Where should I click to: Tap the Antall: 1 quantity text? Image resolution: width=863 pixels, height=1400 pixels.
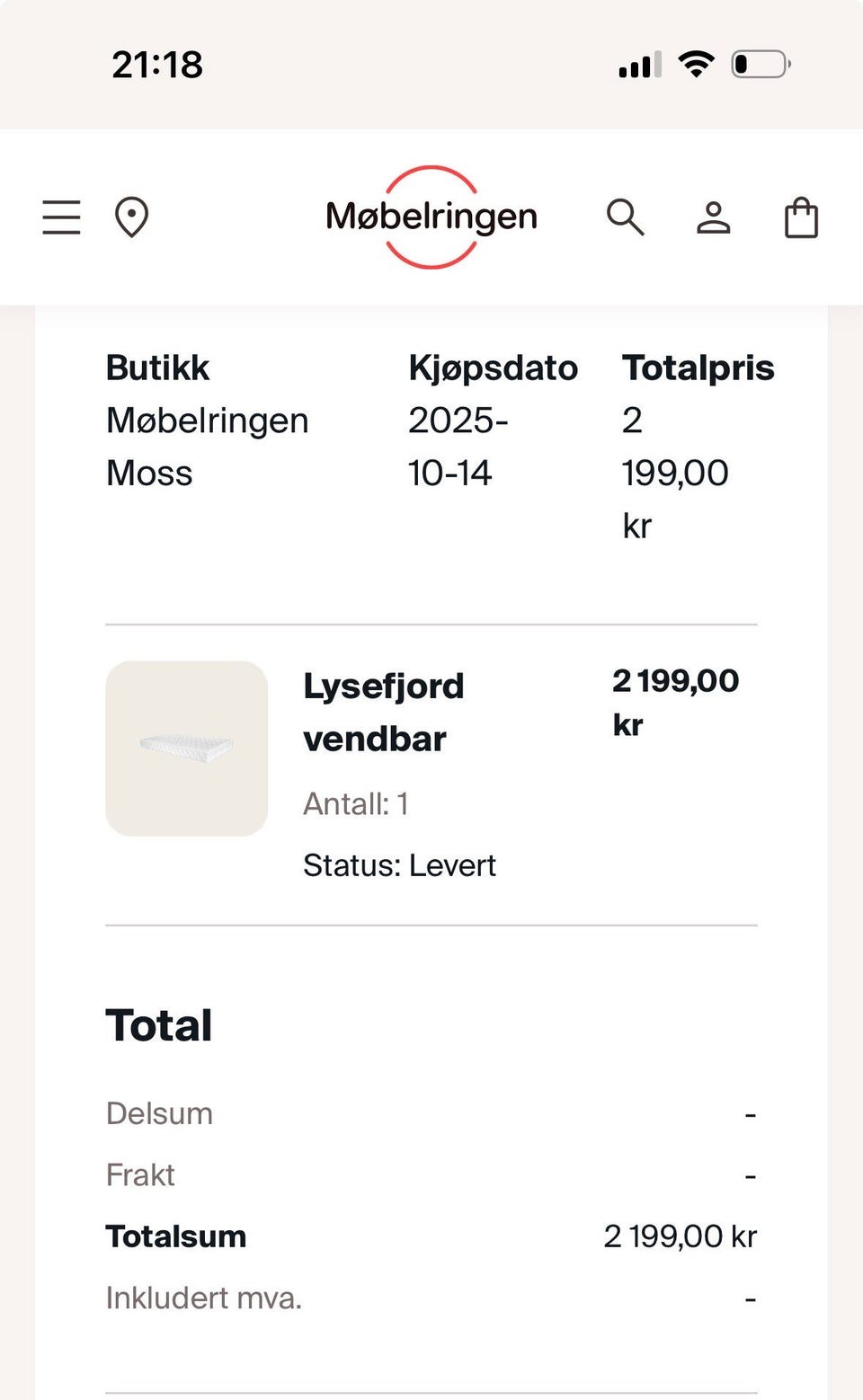(356, 803)
